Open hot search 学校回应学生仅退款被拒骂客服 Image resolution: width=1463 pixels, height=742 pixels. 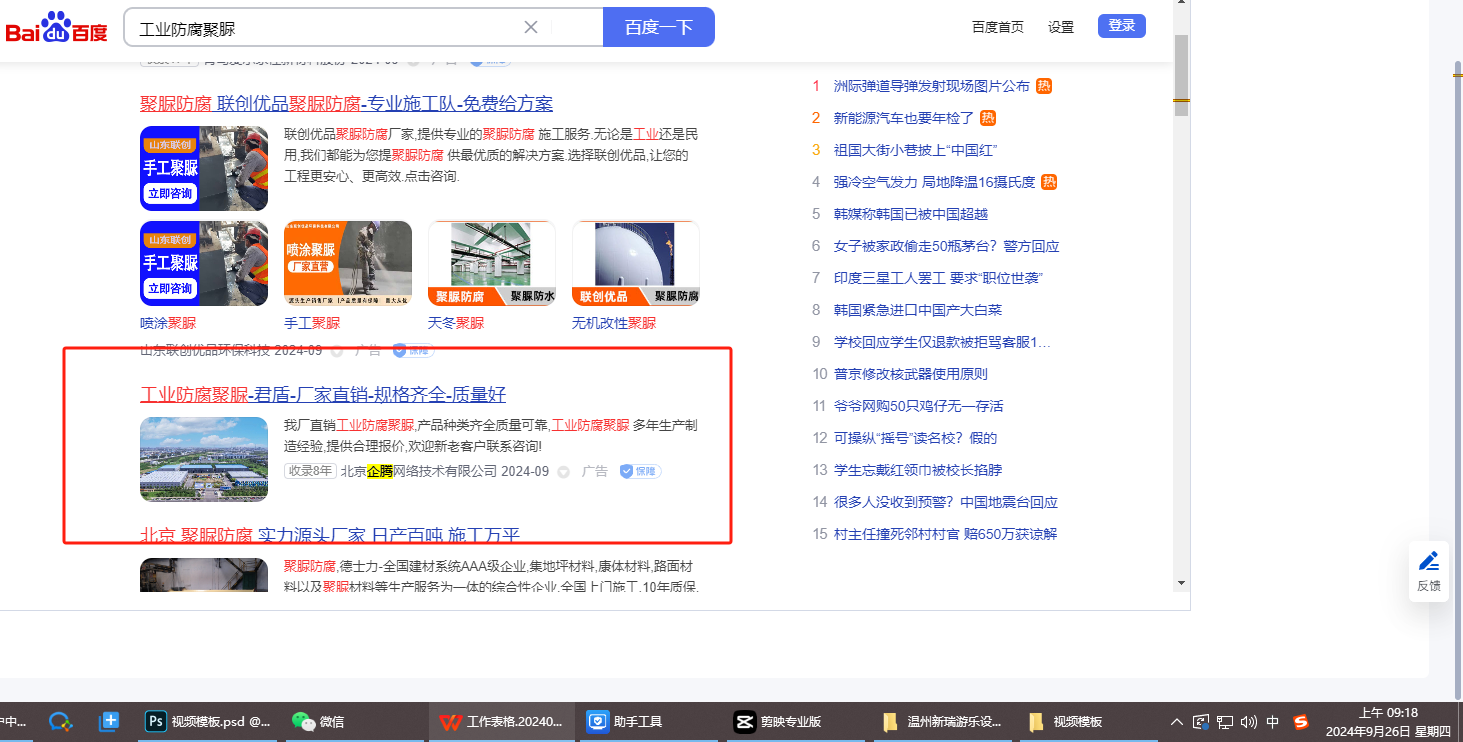pos(943,342)
